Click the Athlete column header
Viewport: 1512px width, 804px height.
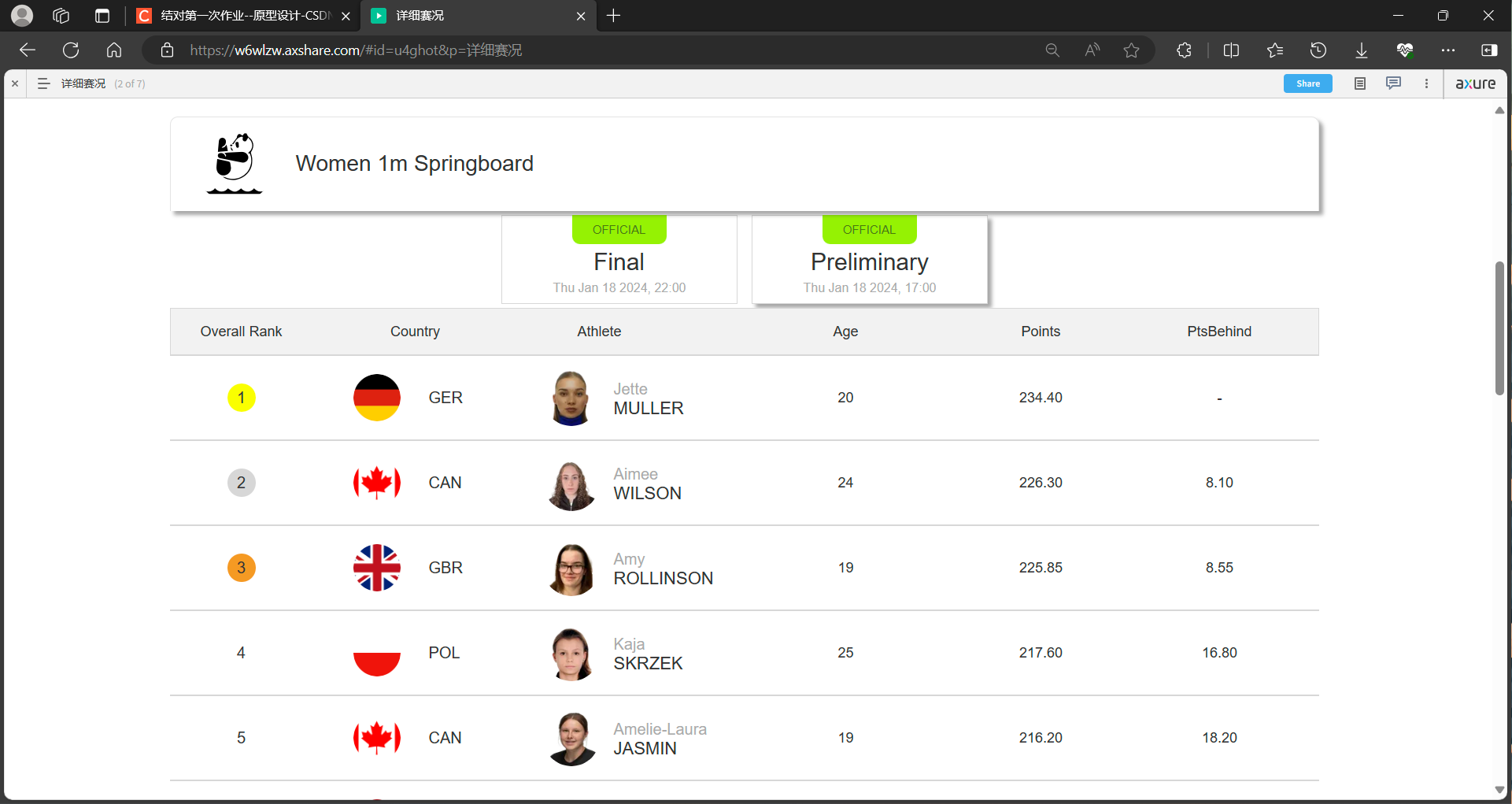pos(599,332)
